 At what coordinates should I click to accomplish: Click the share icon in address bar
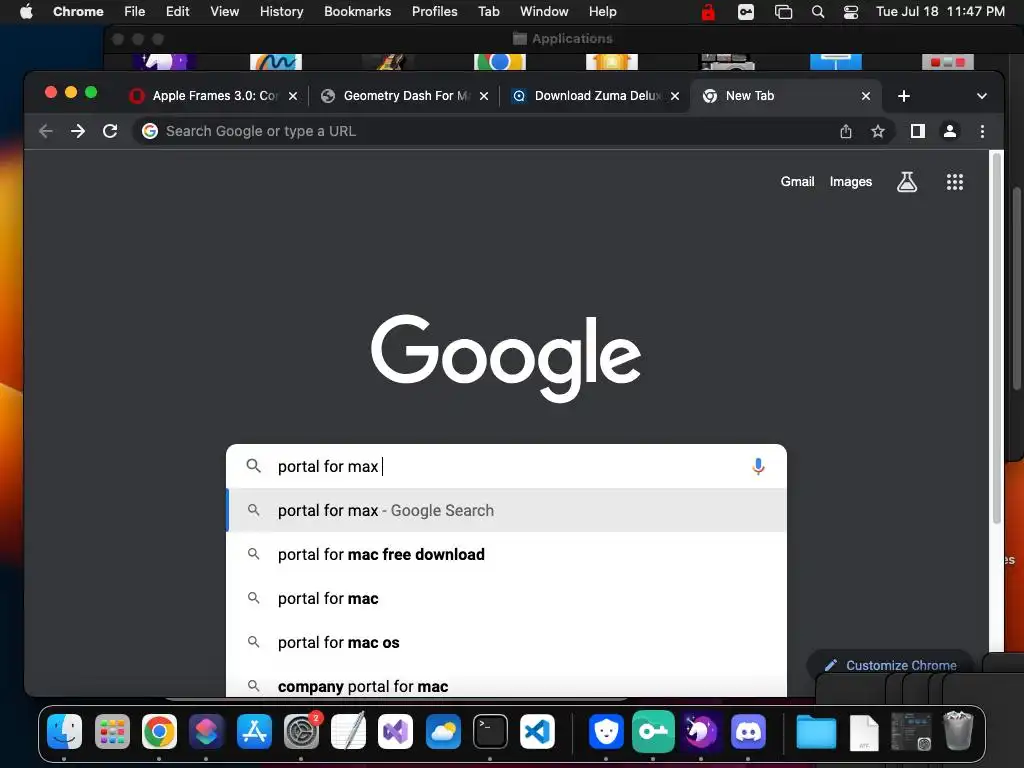pos(846,131)
